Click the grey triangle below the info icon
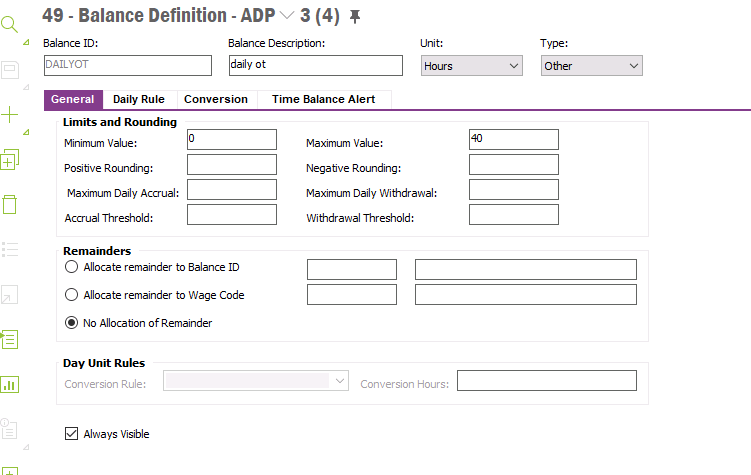Image resolution: width=751 pixels, height=475 pixels. tap(26, 447)
